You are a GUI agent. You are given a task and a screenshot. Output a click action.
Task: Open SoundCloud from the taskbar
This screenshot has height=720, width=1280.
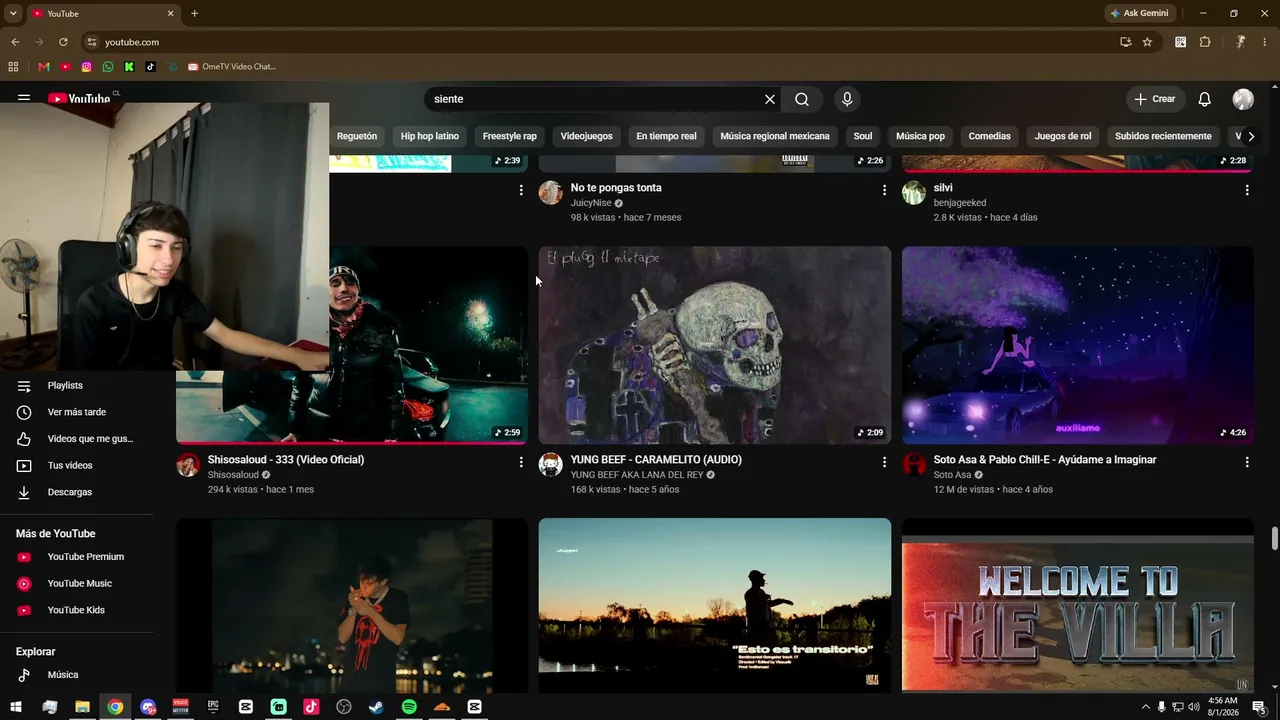[x=442, y=707]
